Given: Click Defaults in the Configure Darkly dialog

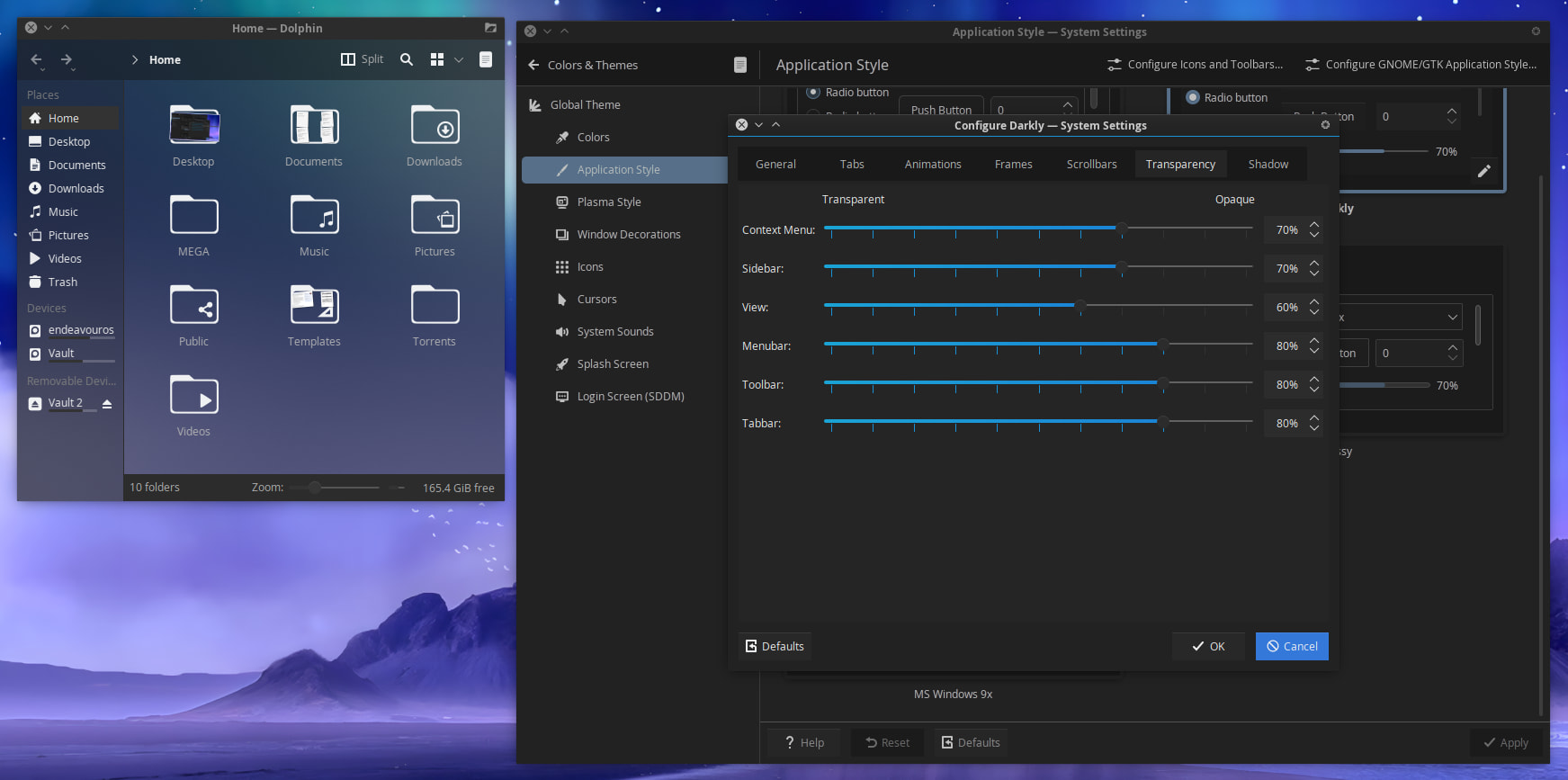Looking at the screenshot, I should 775,646.
